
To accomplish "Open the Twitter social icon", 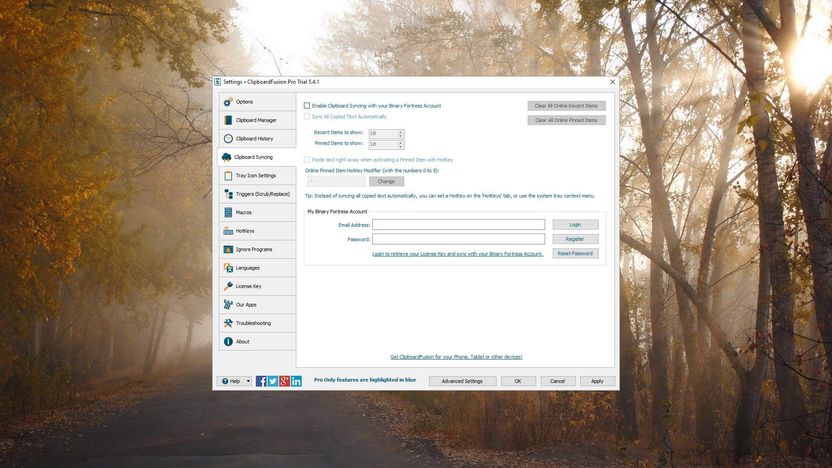I will pos(273,381).
